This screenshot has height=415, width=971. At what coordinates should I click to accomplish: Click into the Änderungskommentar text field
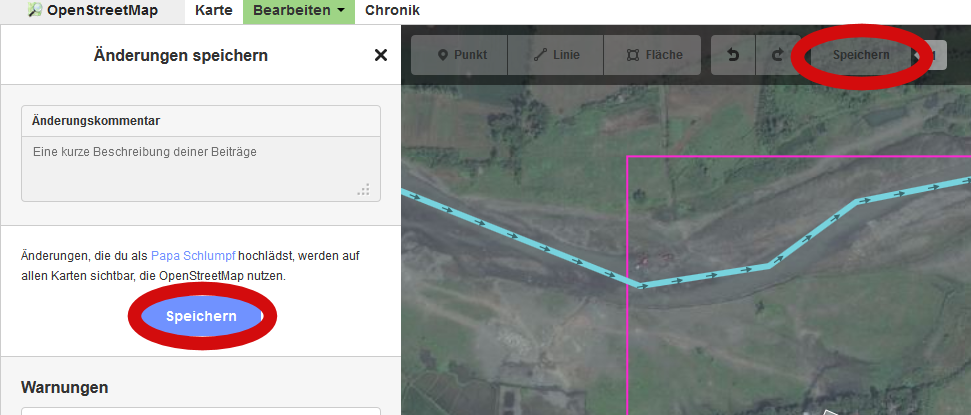pyautogui.click(x=201, y=168)
